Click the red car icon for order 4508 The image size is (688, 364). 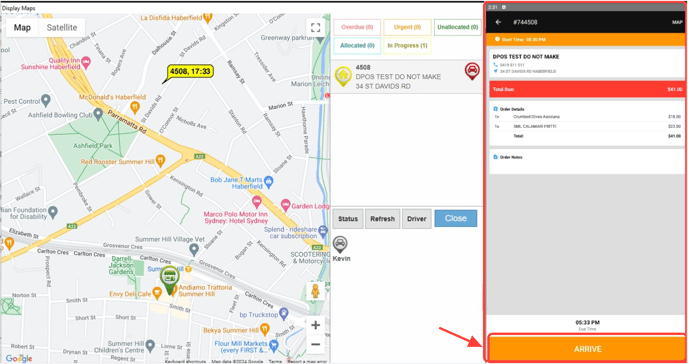tap(472, 71)
